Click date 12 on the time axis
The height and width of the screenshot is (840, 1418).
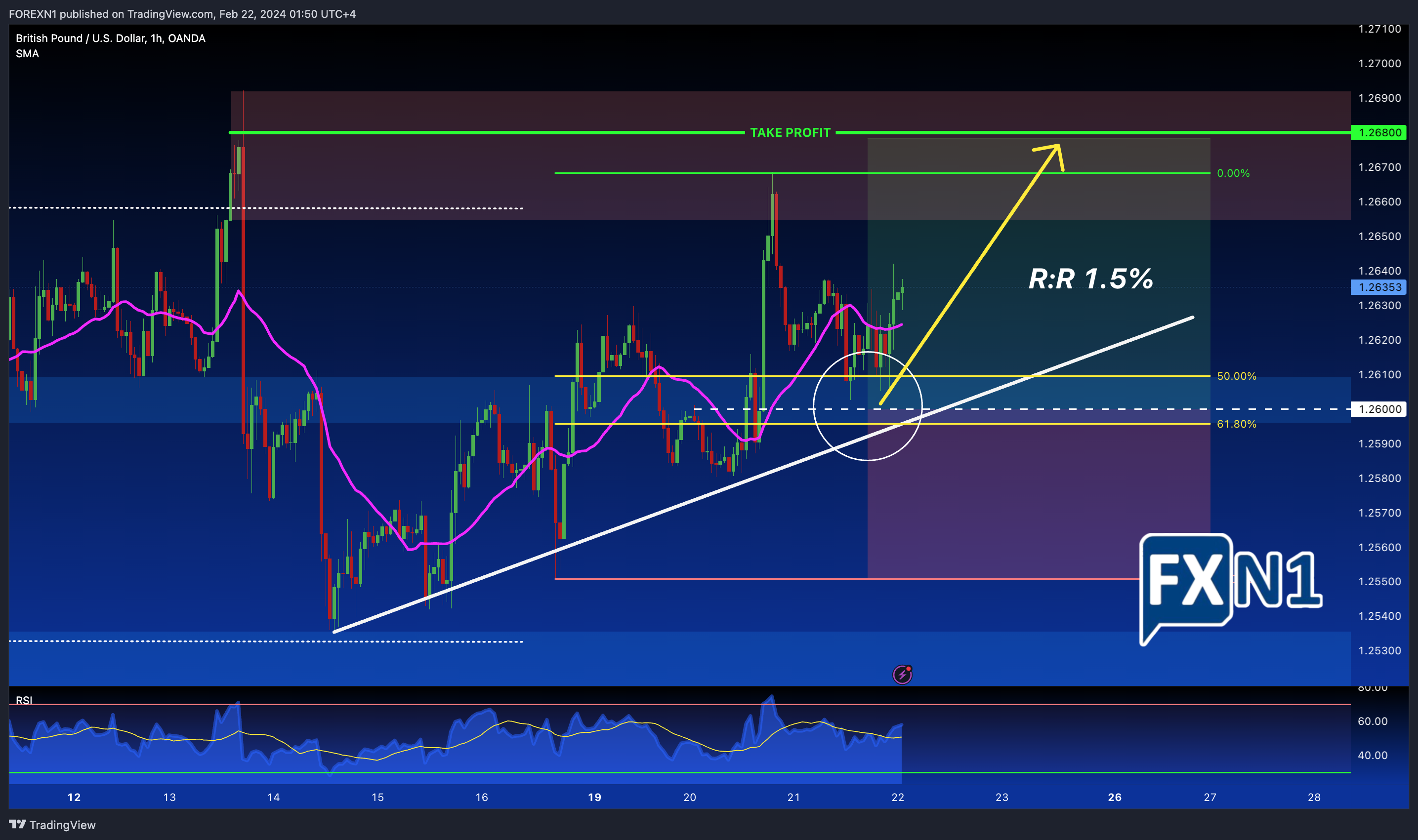click(x=74, y=797)
